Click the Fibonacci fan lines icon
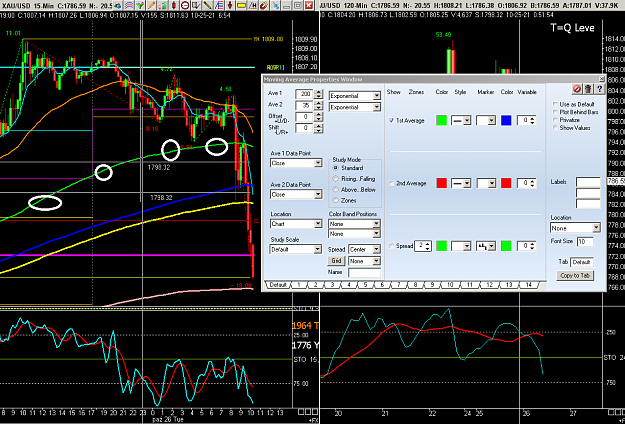Screen dimensions: 625x424 (x=219, y=6)
